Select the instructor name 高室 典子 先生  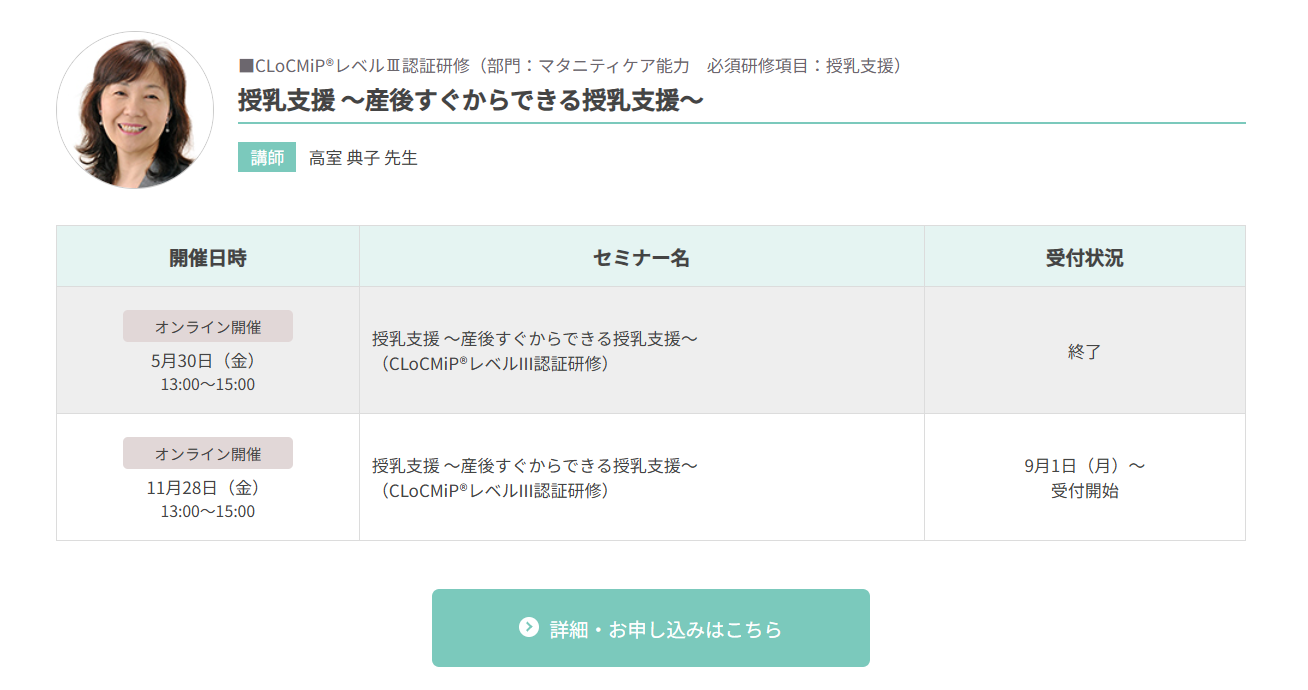(363, 158)
